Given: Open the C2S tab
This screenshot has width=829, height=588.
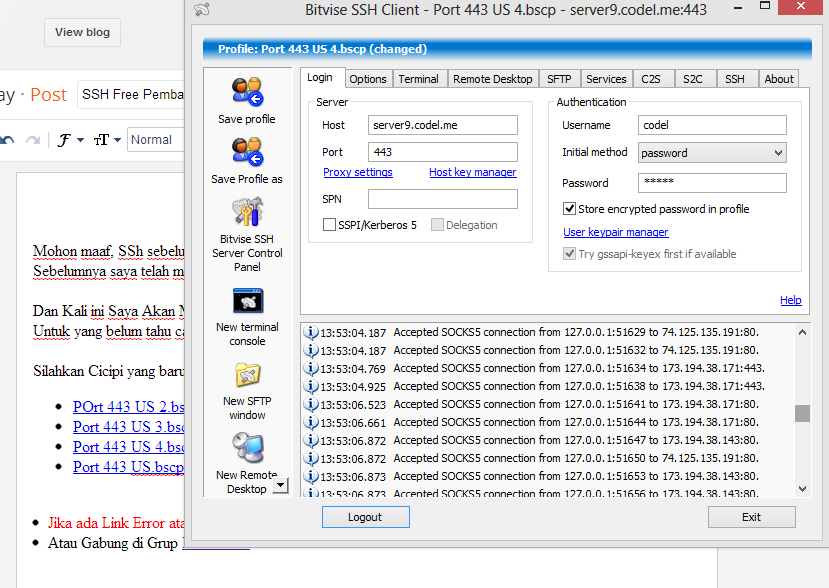Looking at the screenshot, I should 651,79.
